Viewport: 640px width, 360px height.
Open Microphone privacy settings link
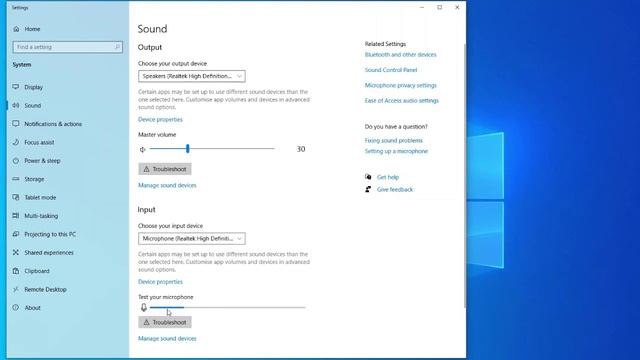[x=400, y=85]
